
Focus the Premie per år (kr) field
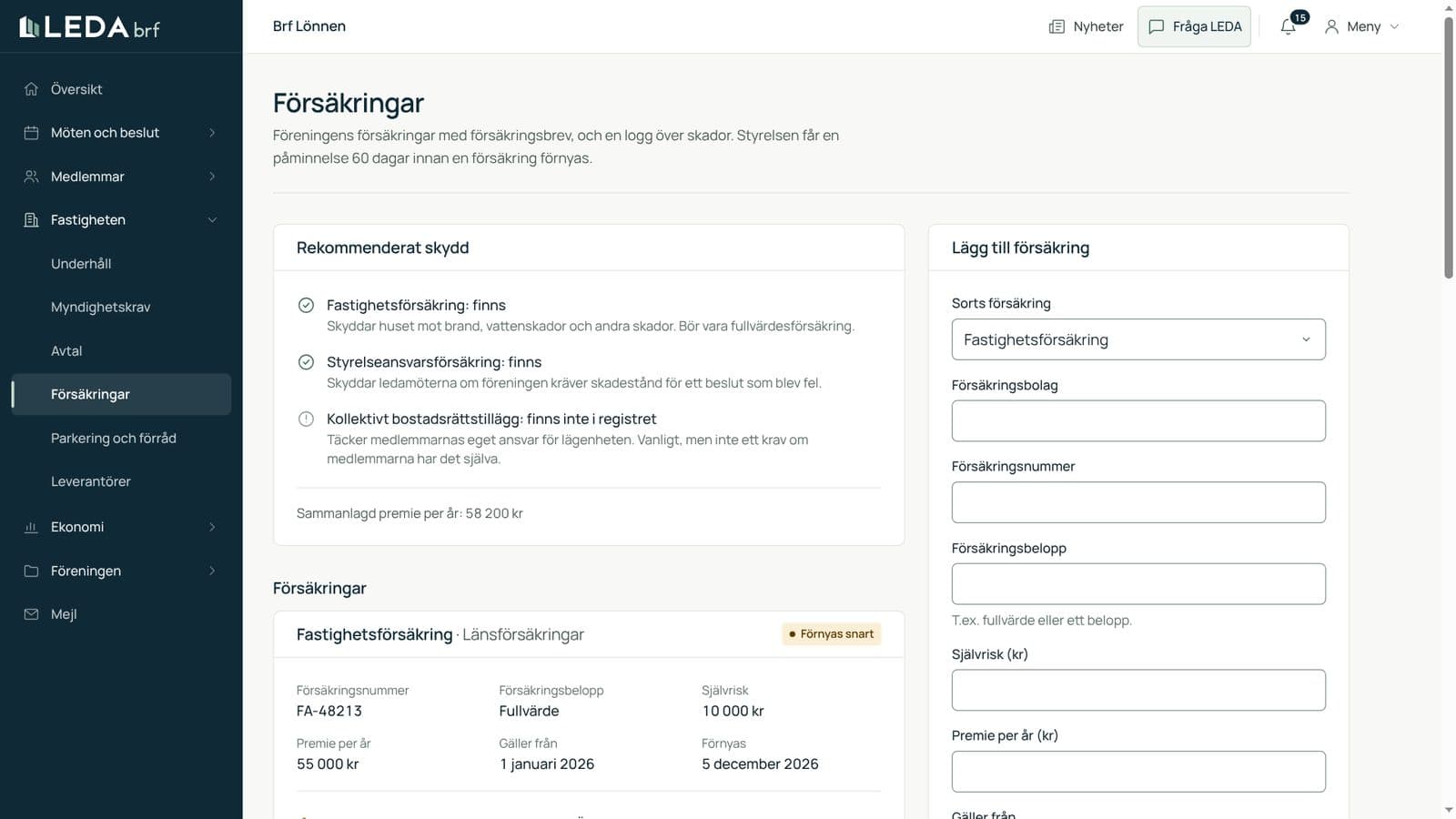(1138, 772)
